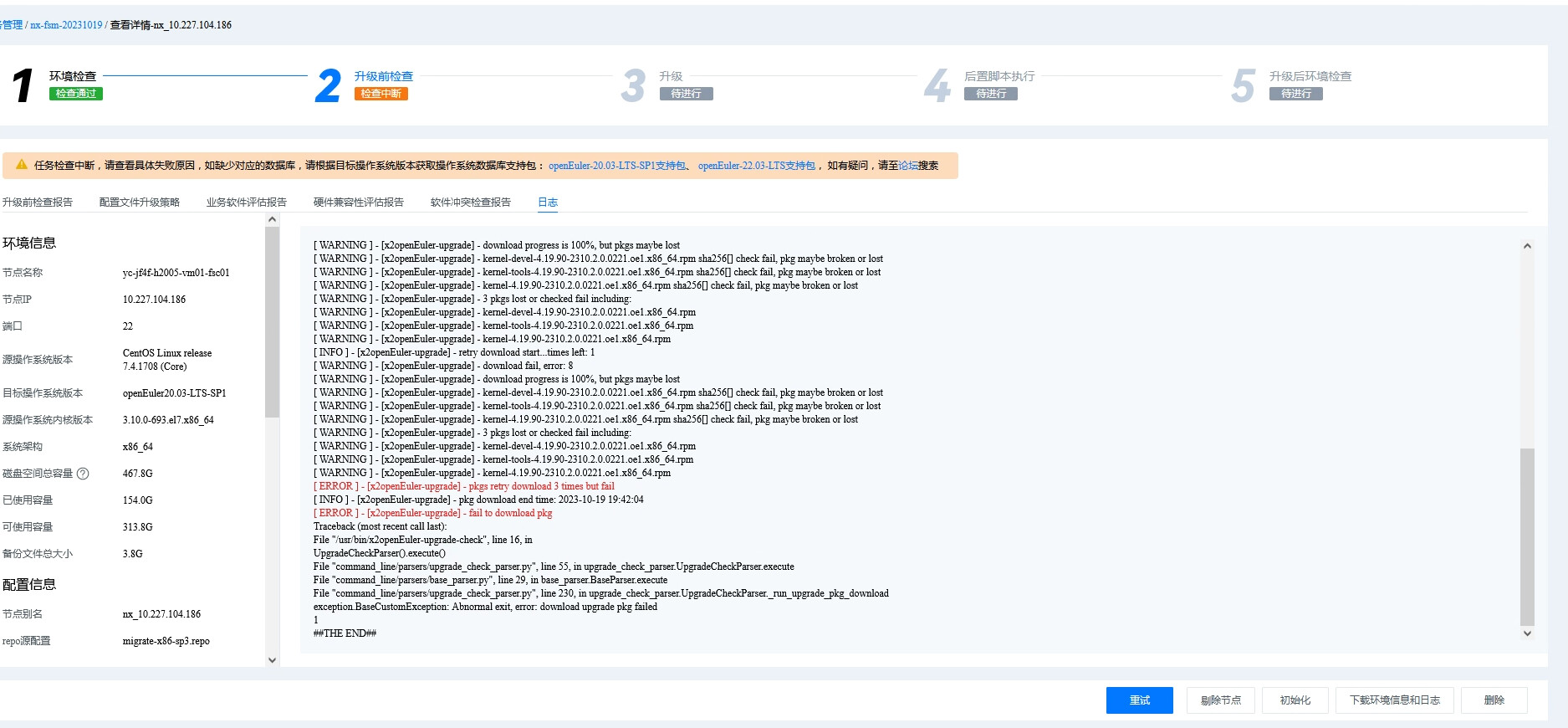Viewport: 1568px width, 728px height.
Task: Click the log panel scroll-down arrow
Action: pyautogui.click(x=1527, y=633)
